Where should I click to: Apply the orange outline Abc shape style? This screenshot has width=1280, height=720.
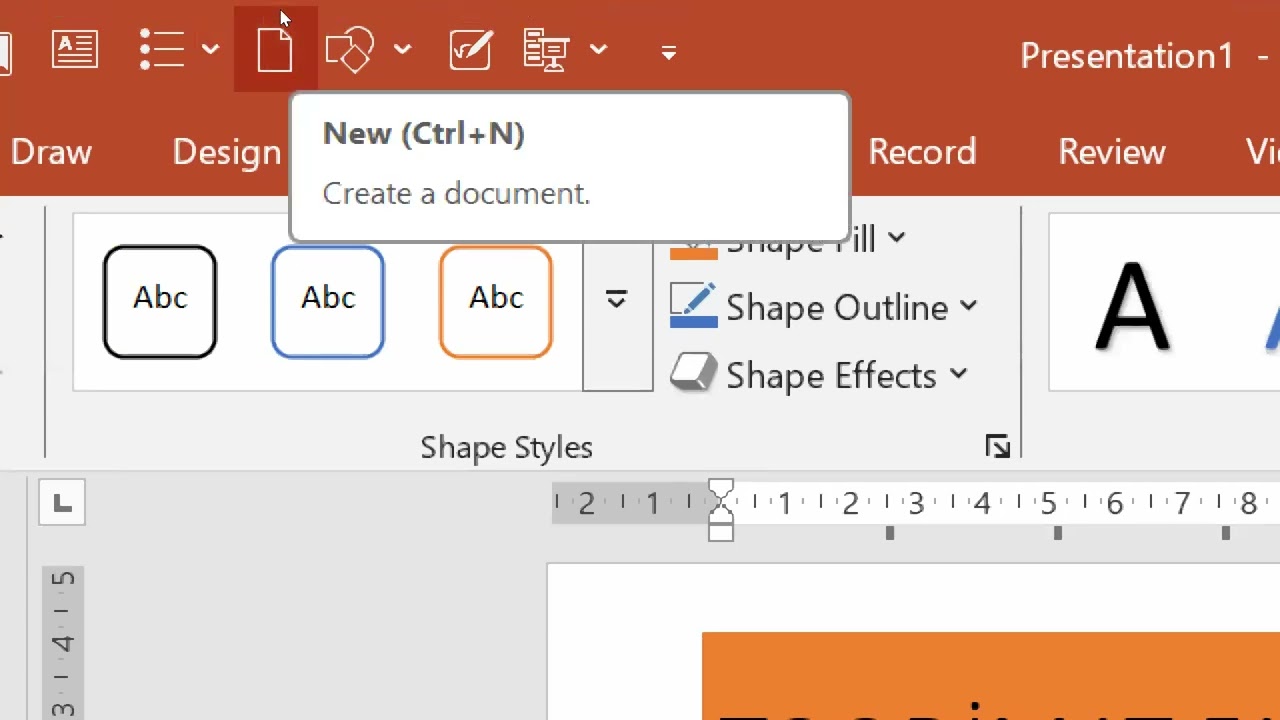coord(496,302)
